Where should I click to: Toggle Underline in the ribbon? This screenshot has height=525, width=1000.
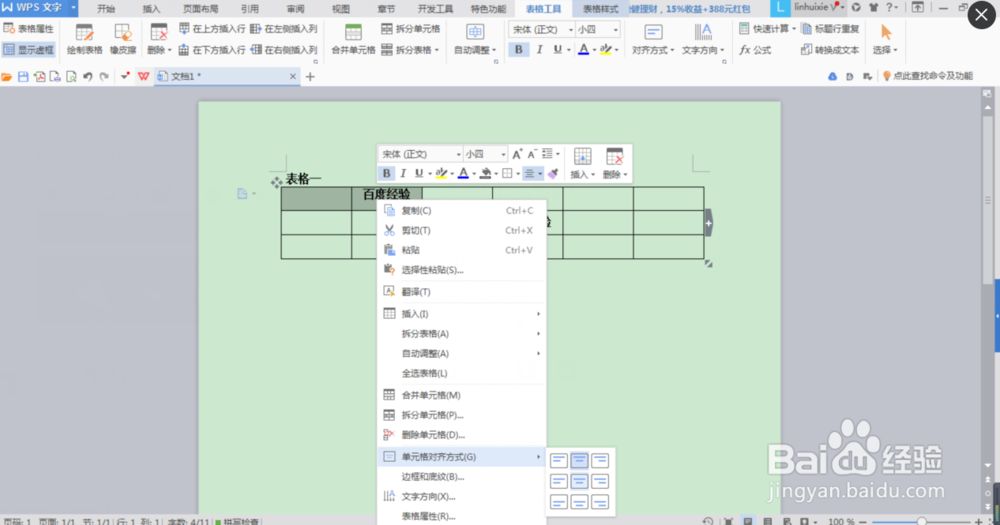pyautogui.click(x=557, y=49)
